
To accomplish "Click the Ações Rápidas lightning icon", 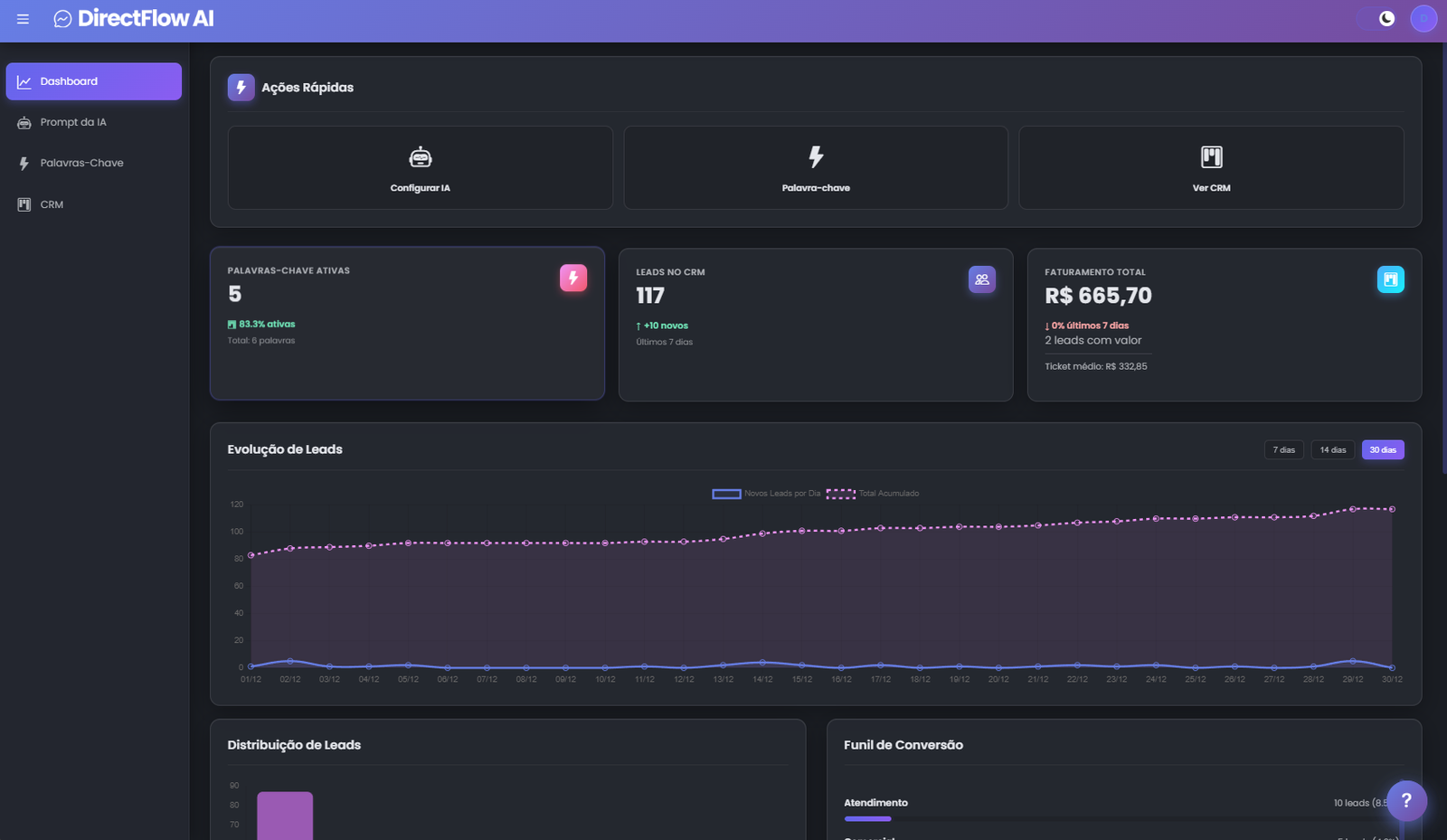I will coord(241,87).
